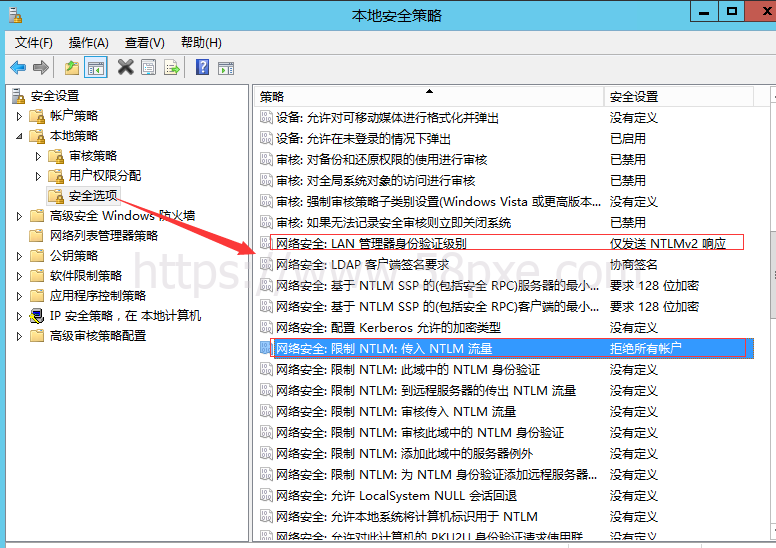Click the policy list vertical scrollbar thumb
This screenshot has height=548, width=776.
pyautogui.click(x=773, y=275)
